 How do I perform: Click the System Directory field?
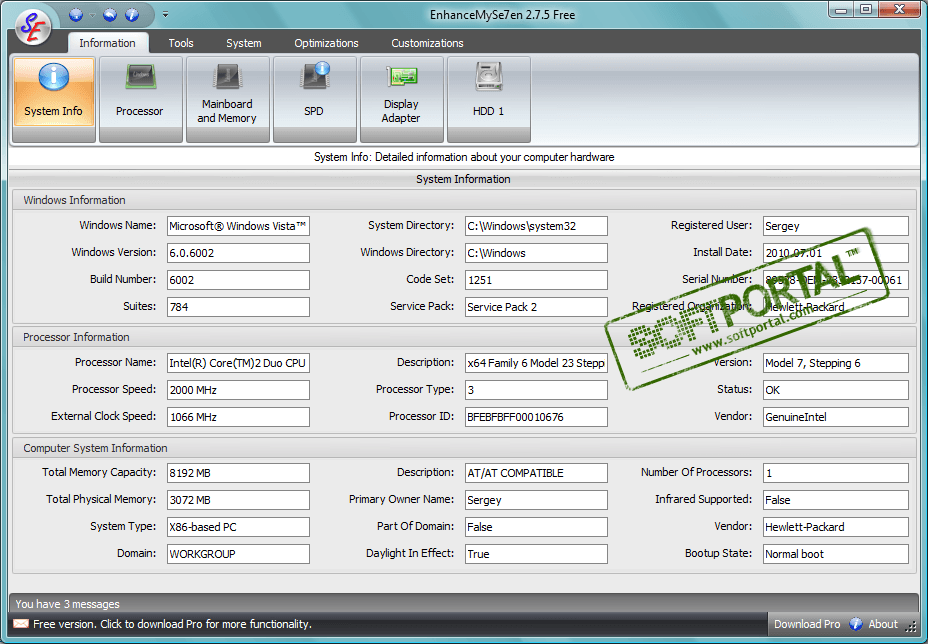pos(536,226)
